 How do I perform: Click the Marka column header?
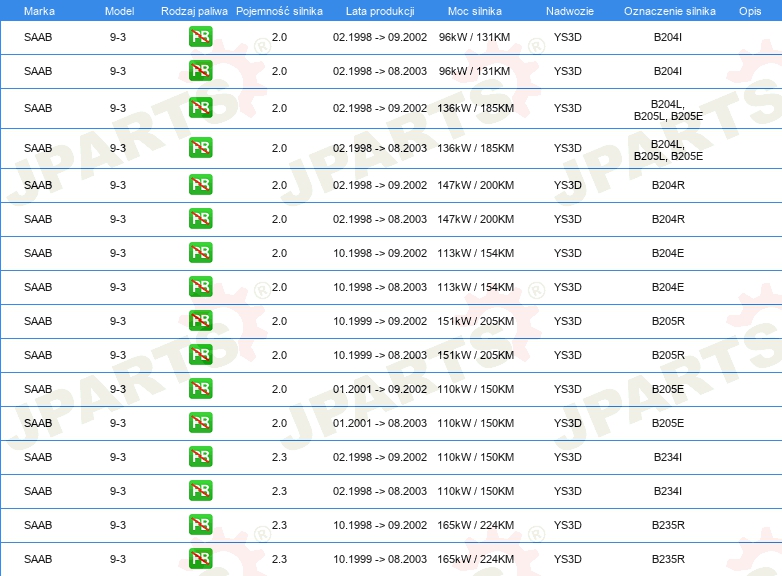click(39, 11)
